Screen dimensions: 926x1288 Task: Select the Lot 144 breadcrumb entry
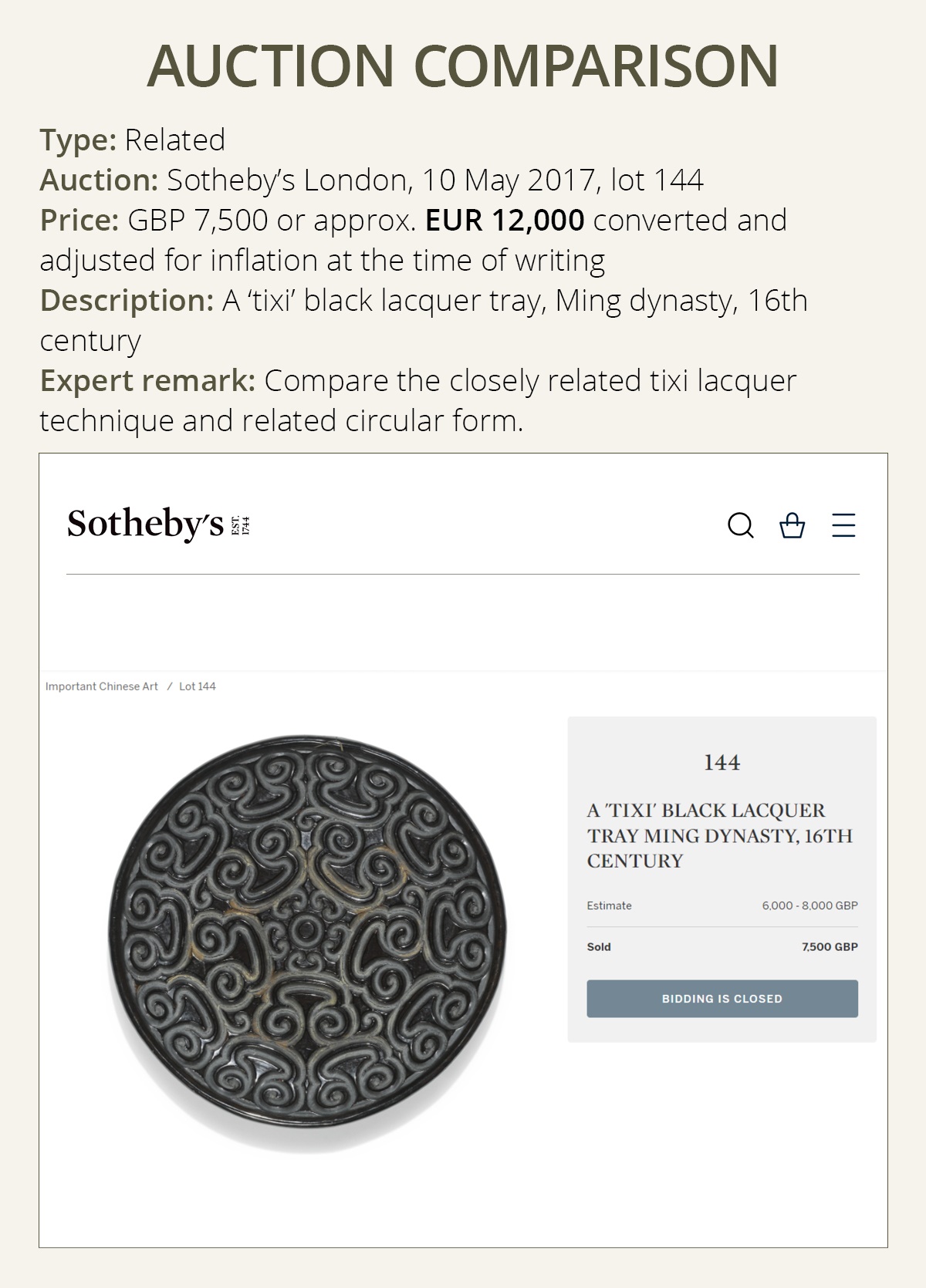(199, 685)
